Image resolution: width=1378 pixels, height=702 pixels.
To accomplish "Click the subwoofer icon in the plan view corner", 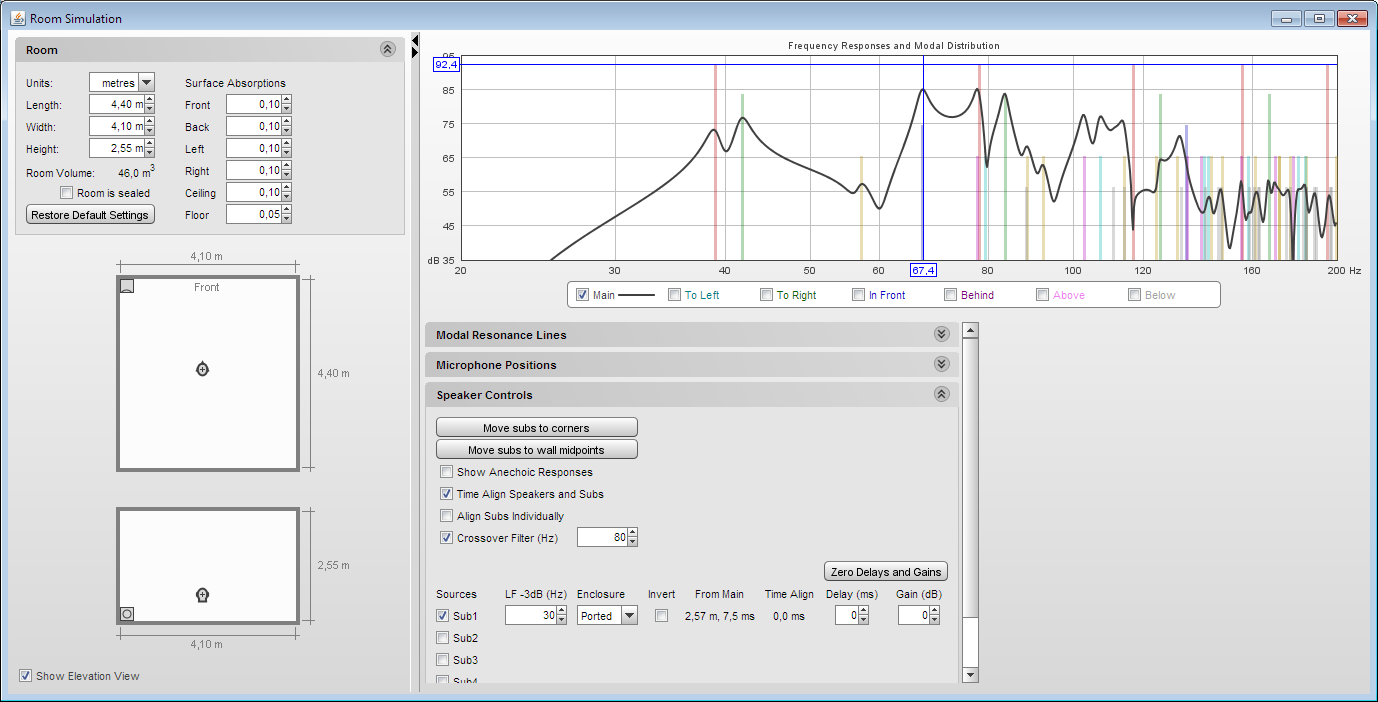I will 127,286.
